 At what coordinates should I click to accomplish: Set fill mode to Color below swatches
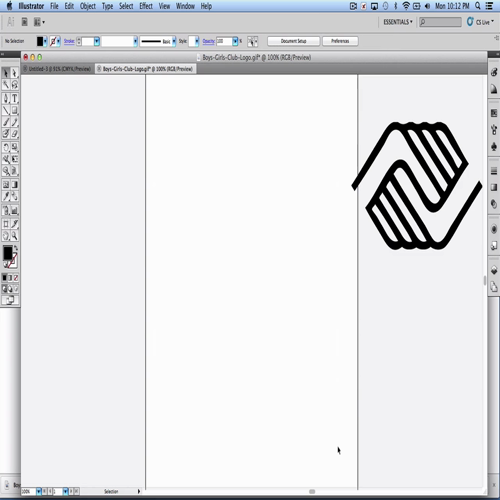(4, 277)
